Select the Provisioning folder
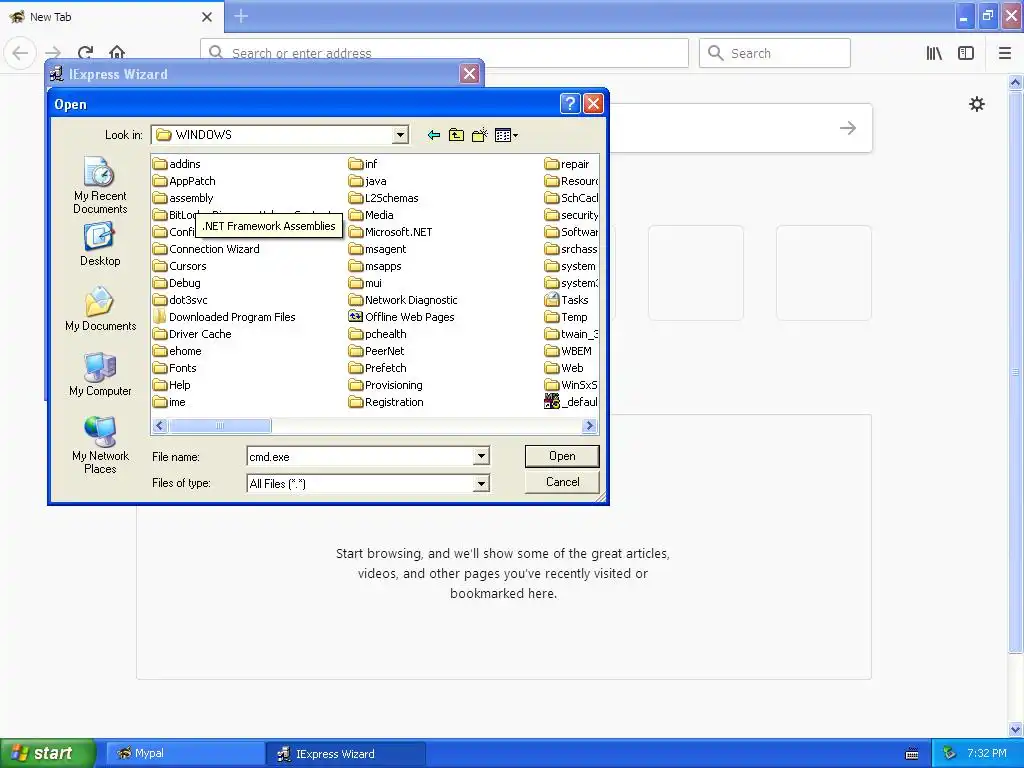Viewport: 1024px width, 768px height. [385, 385]
